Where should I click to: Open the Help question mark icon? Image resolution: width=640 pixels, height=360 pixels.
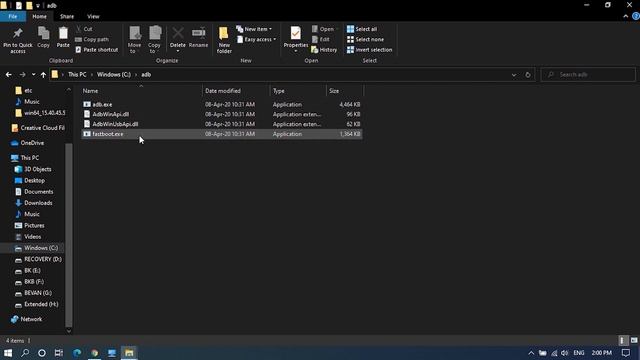(x=636, y=16)
